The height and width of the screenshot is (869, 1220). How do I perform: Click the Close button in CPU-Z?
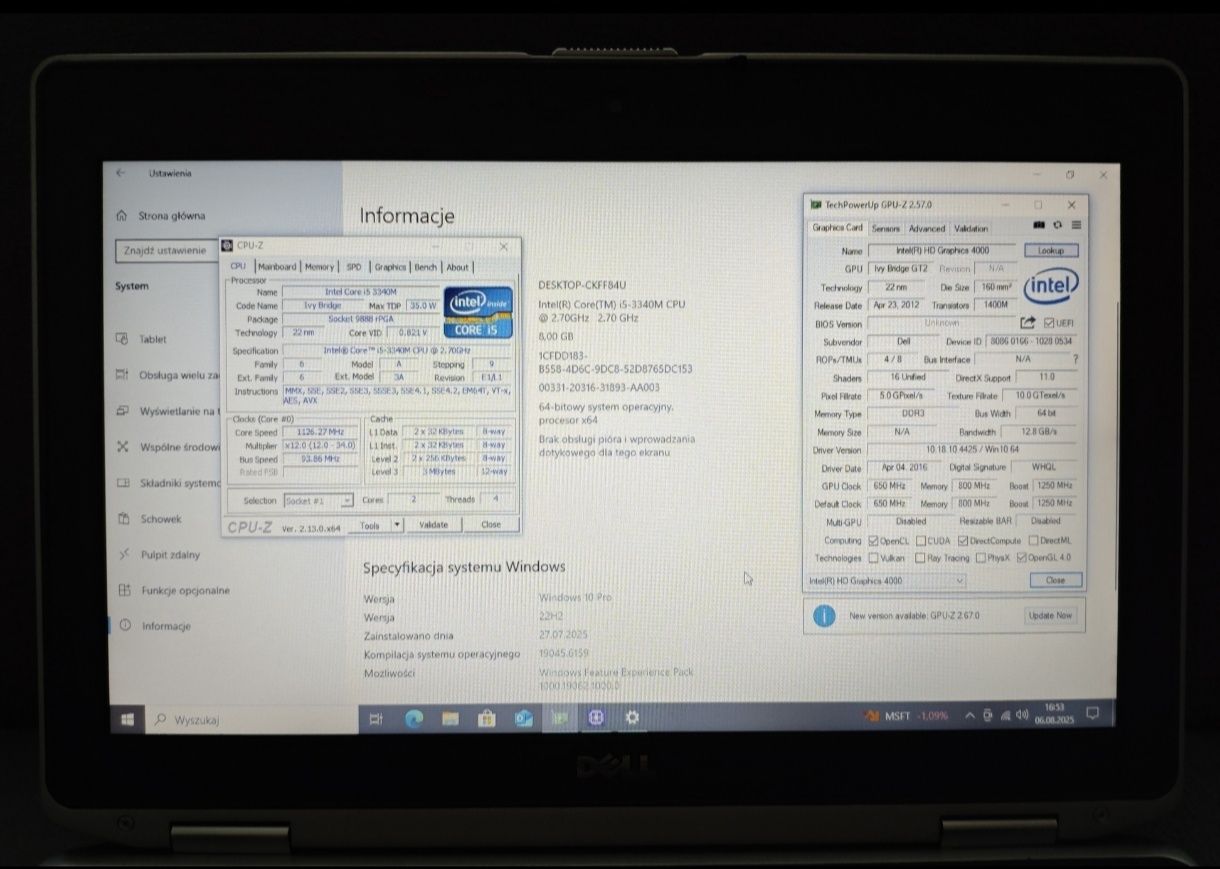coord(491,524)
